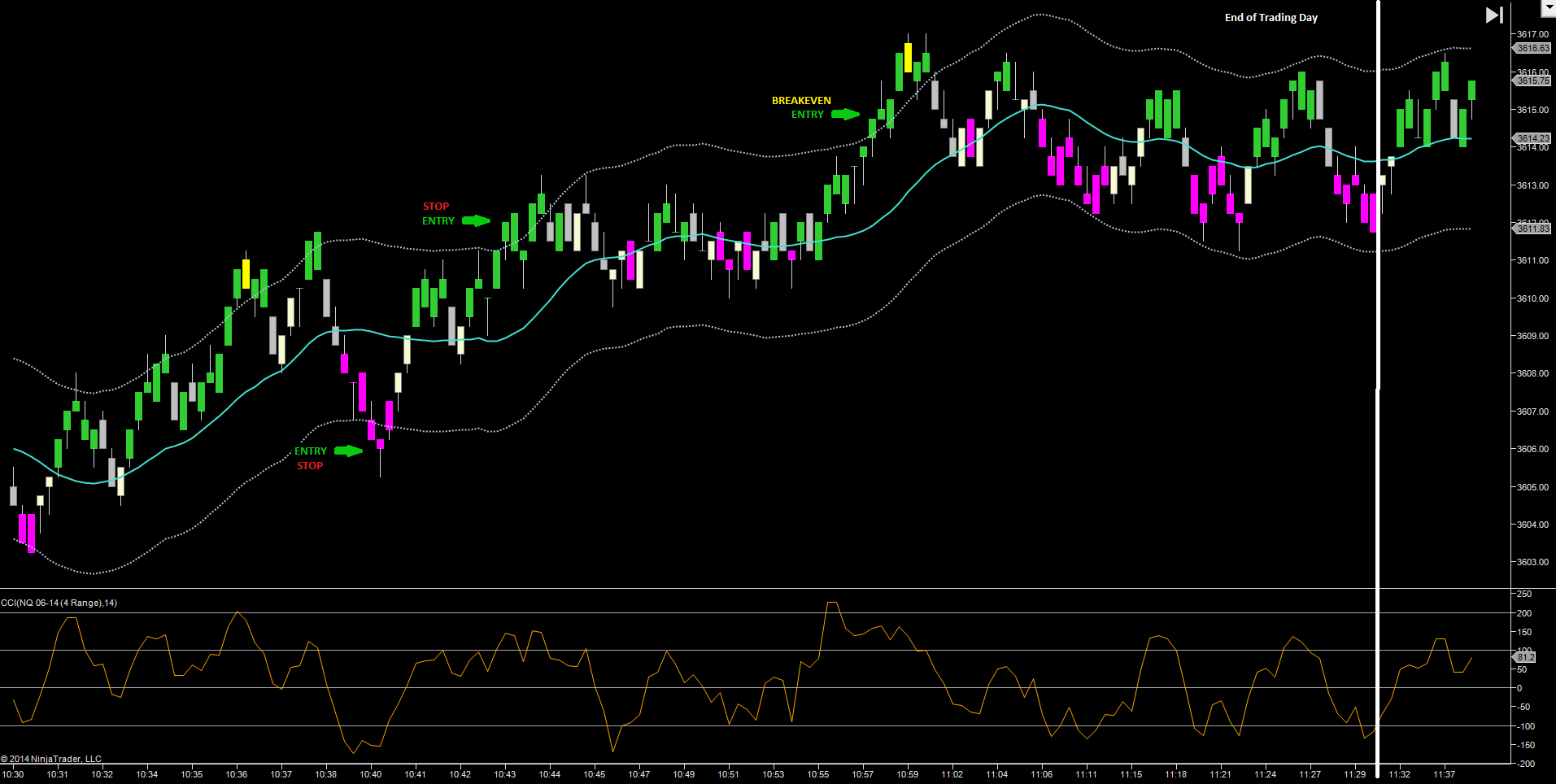The image size is (1556, 784).
Task: Click the 3616.63 price marker on the axis
Action: pos(1533,48)
